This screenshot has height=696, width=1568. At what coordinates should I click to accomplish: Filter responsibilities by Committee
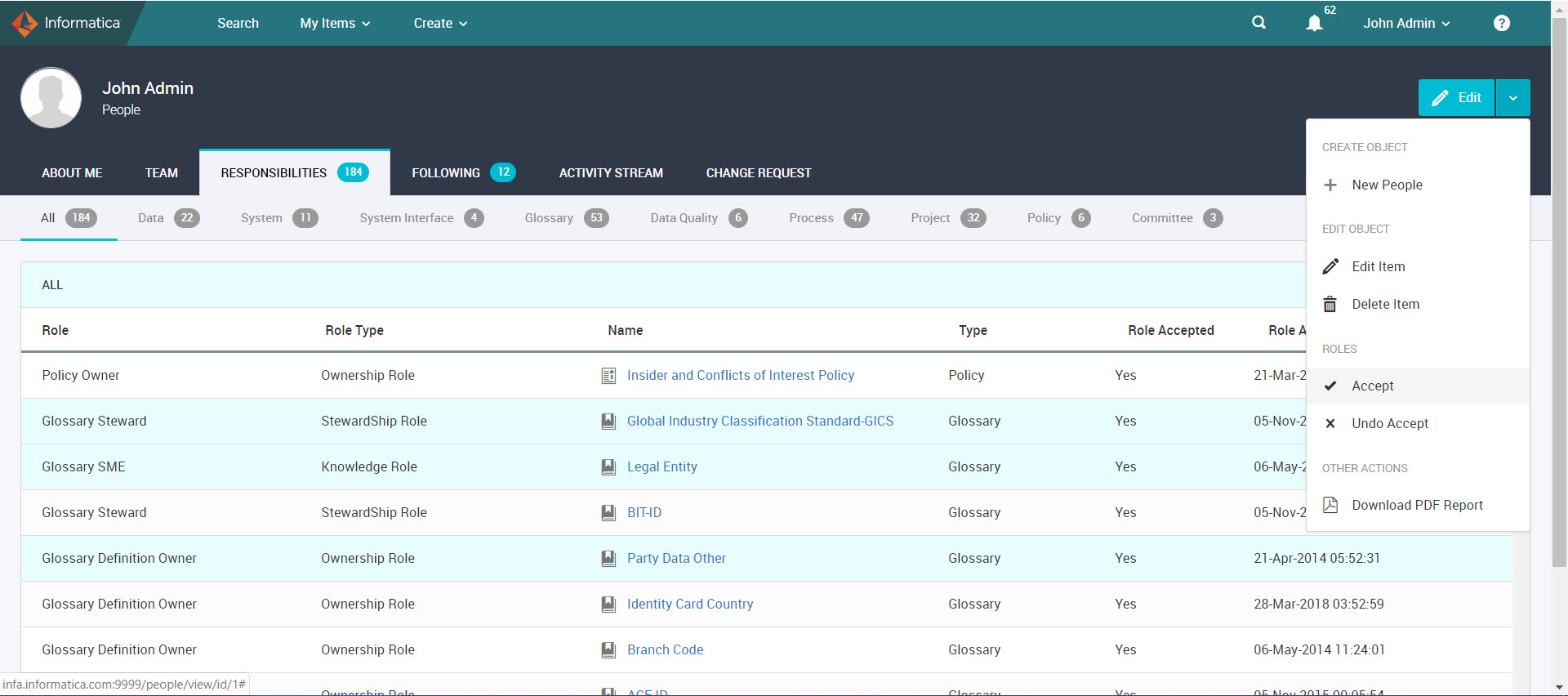click(x=1177, y=218)
